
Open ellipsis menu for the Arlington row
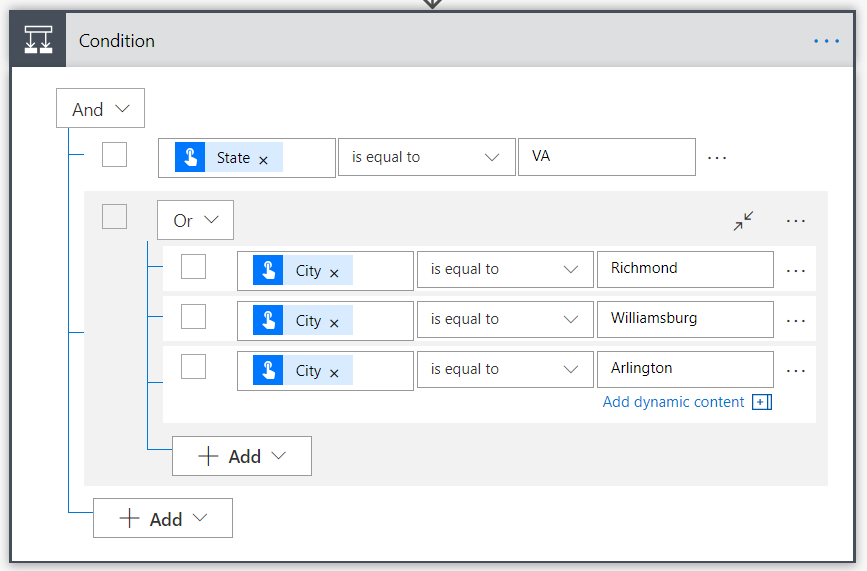click(x=796, y=371)
